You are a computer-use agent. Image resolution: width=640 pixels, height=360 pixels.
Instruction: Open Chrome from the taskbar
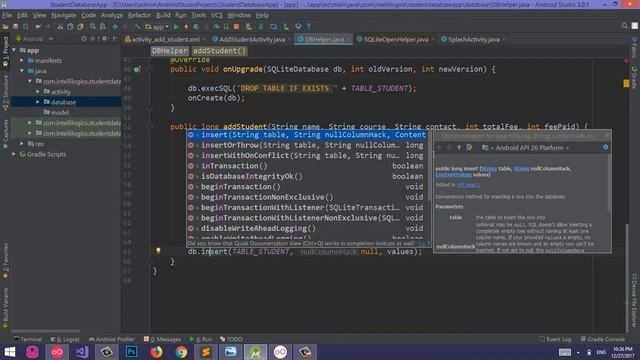pyautogui.click(x=181, y=351)
